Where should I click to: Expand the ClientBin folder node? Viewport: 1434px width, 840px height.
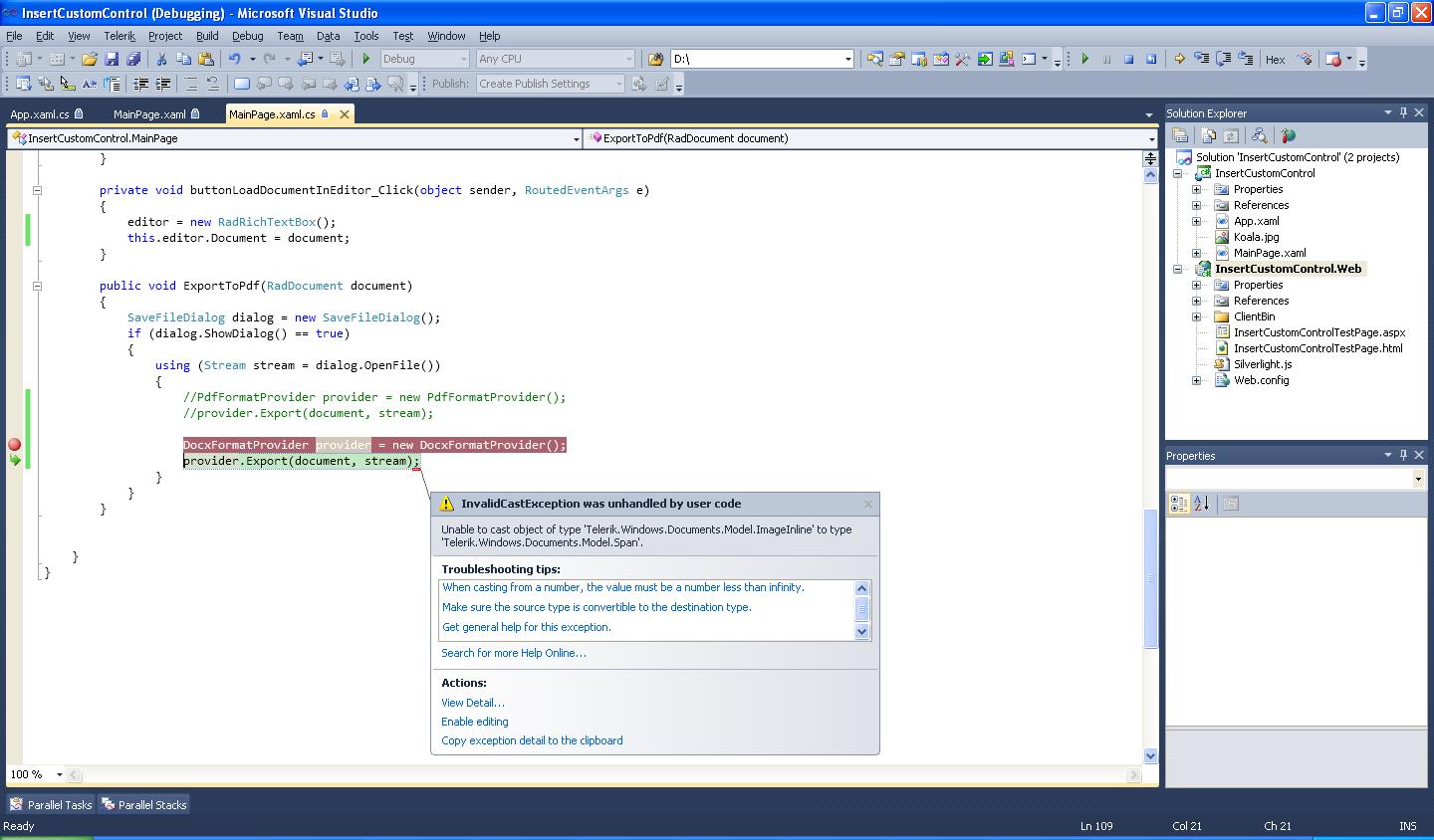click(x=1196, y=316)
